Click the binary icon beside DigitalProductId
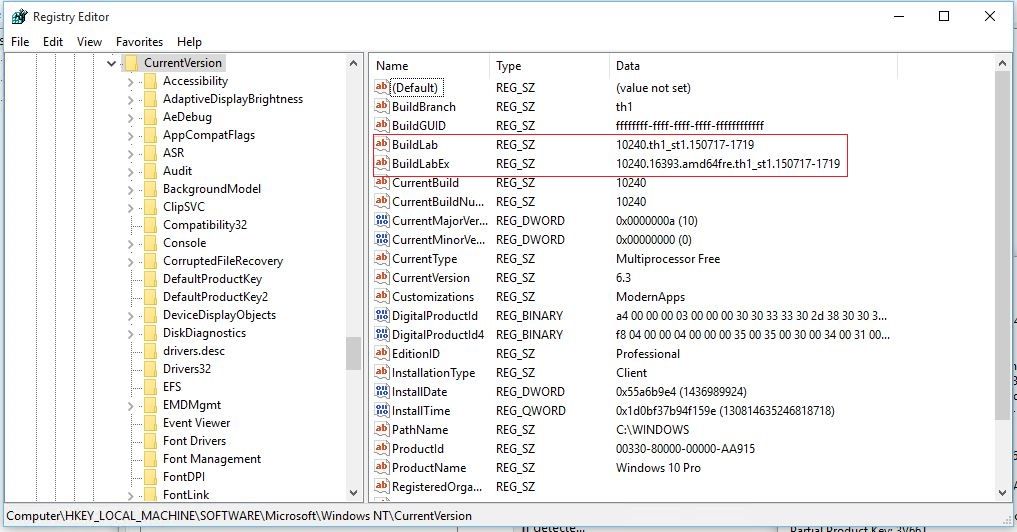Viewport: 1017px width, 532px height. pos(382,315)
